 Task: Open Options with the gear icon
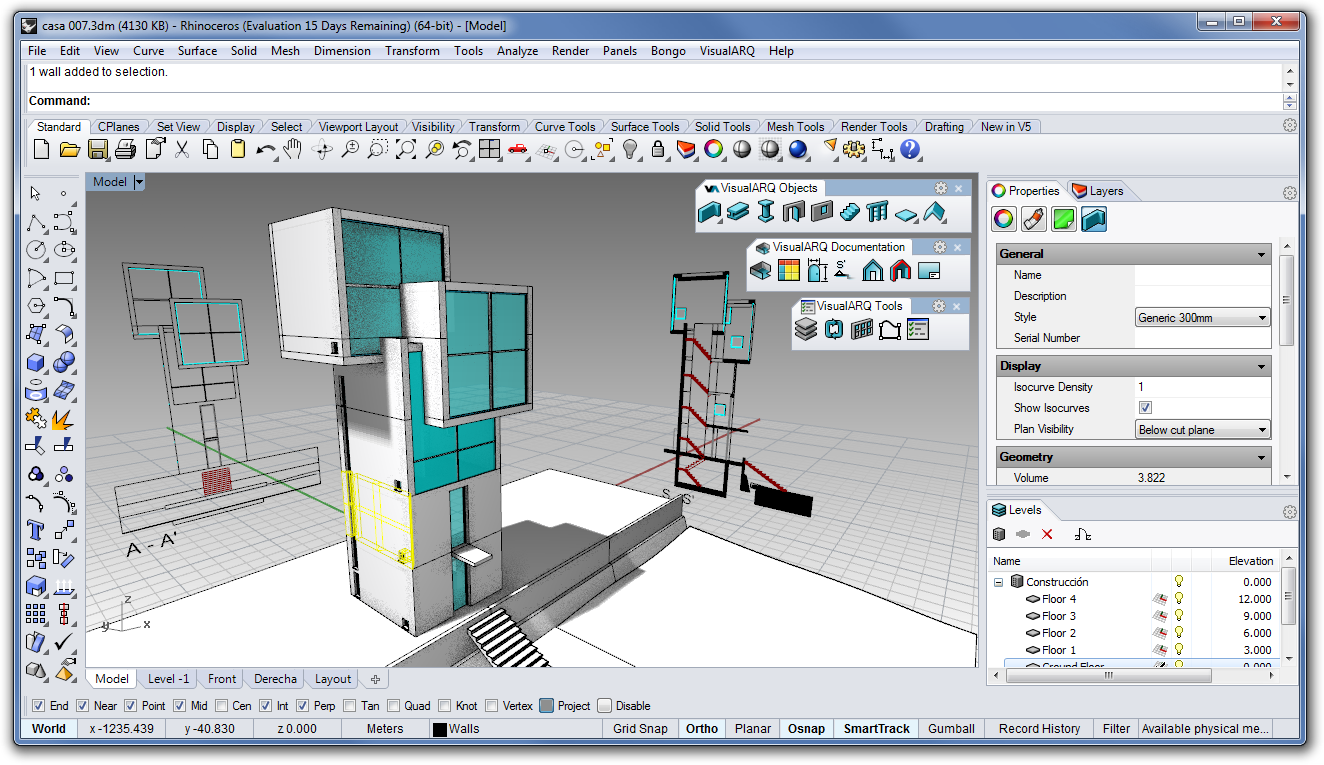pos(854,150)
